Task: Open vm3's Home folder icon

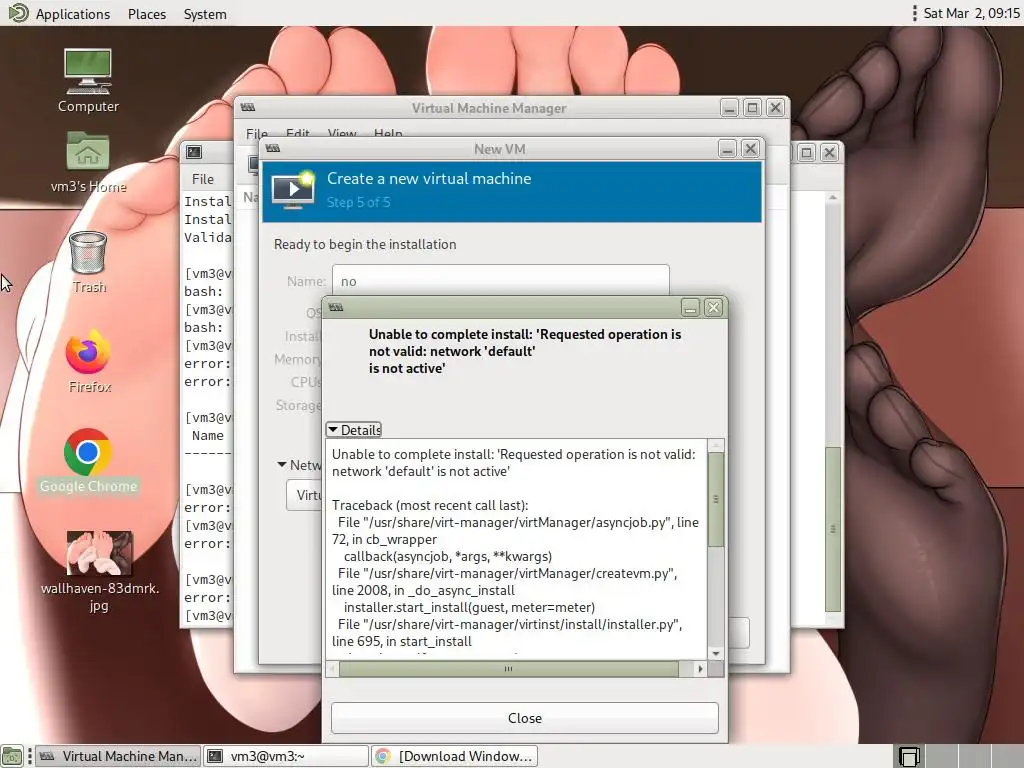Action: pyautogui.click(x=88, y=162)
